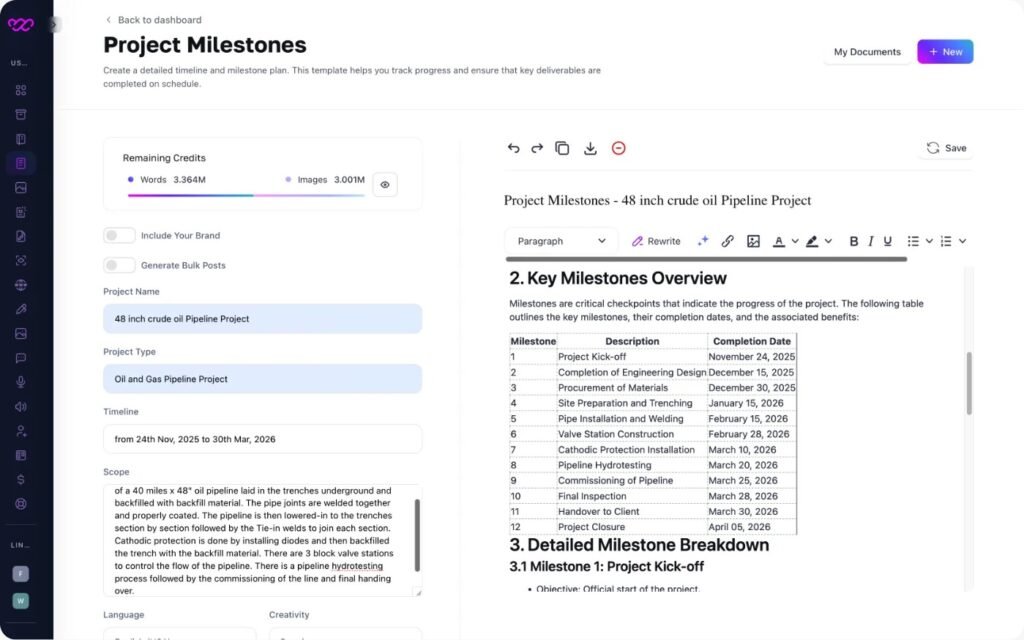Click the redo arrow icon
The width and height of the screenshot is (1024, 640).
537,148
